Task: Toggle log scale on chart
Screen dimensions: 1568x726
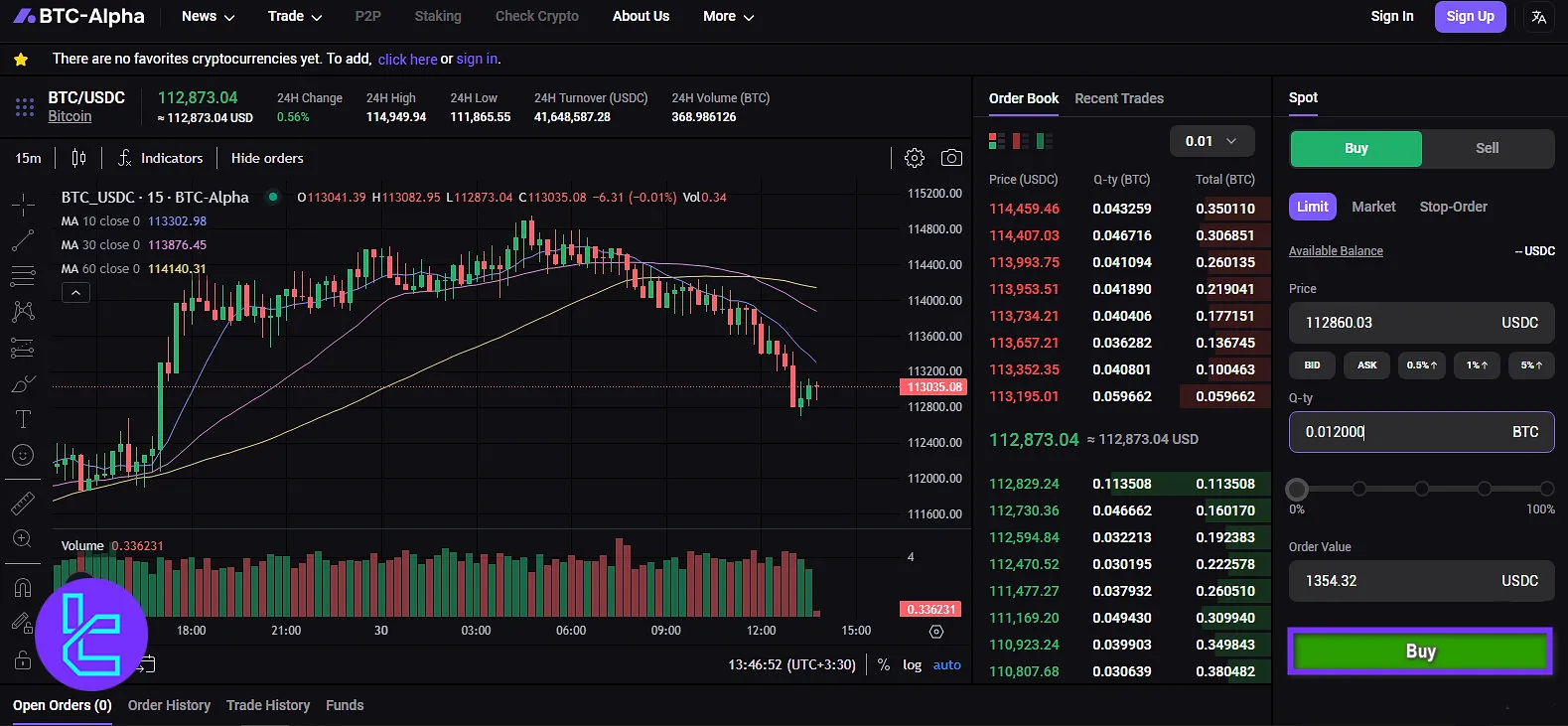Action: [912, 664]
